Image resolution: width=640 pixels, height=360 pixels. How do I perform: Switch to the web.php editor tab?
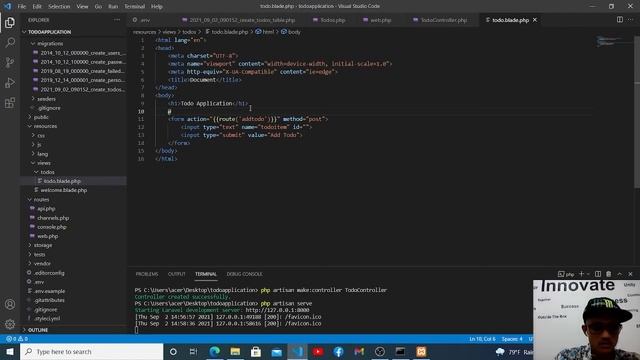click(x=380, y=20)
